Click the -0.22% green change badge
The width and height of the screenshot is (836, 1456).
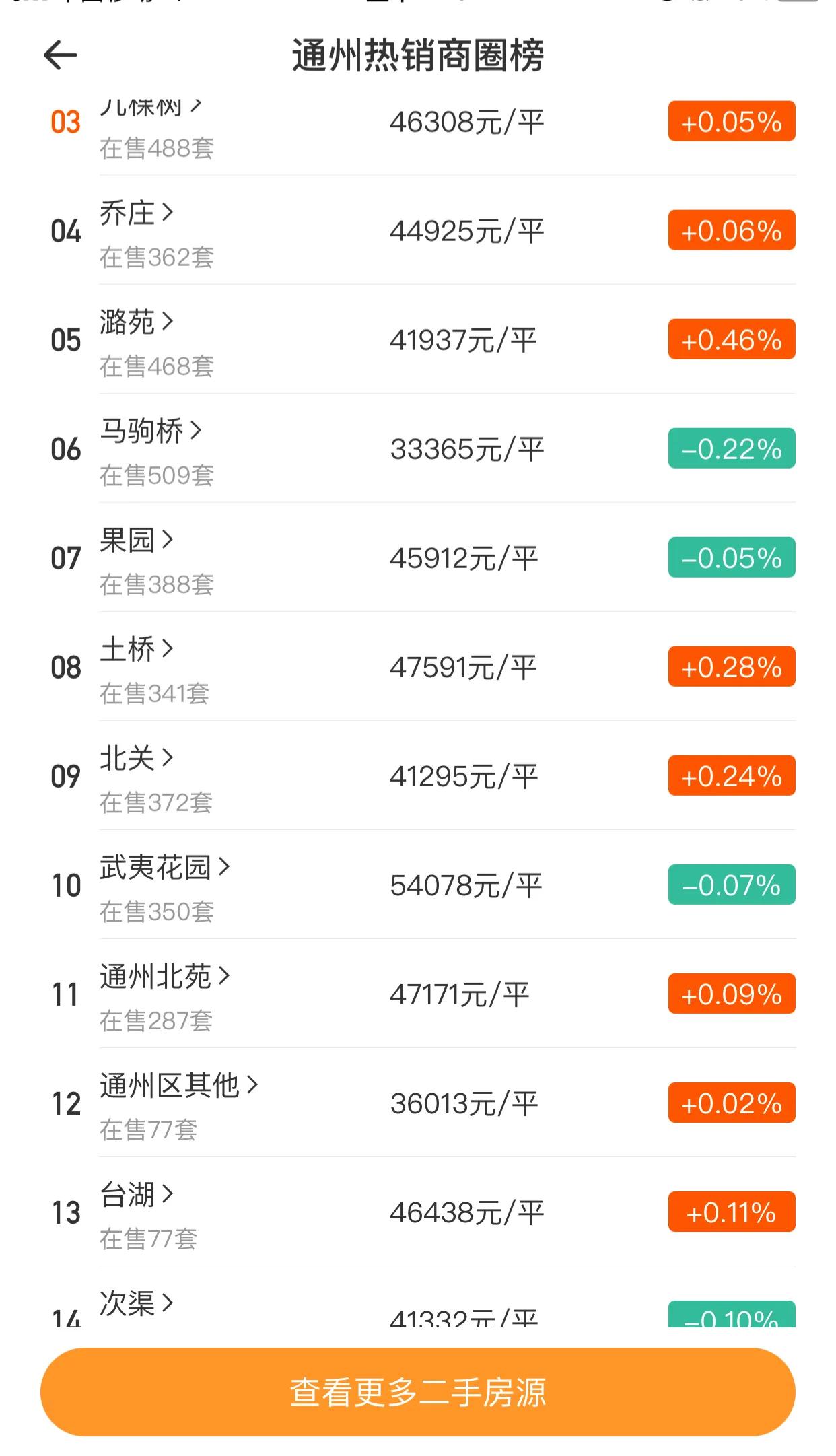pyautogui.click(x=731, y=449)
